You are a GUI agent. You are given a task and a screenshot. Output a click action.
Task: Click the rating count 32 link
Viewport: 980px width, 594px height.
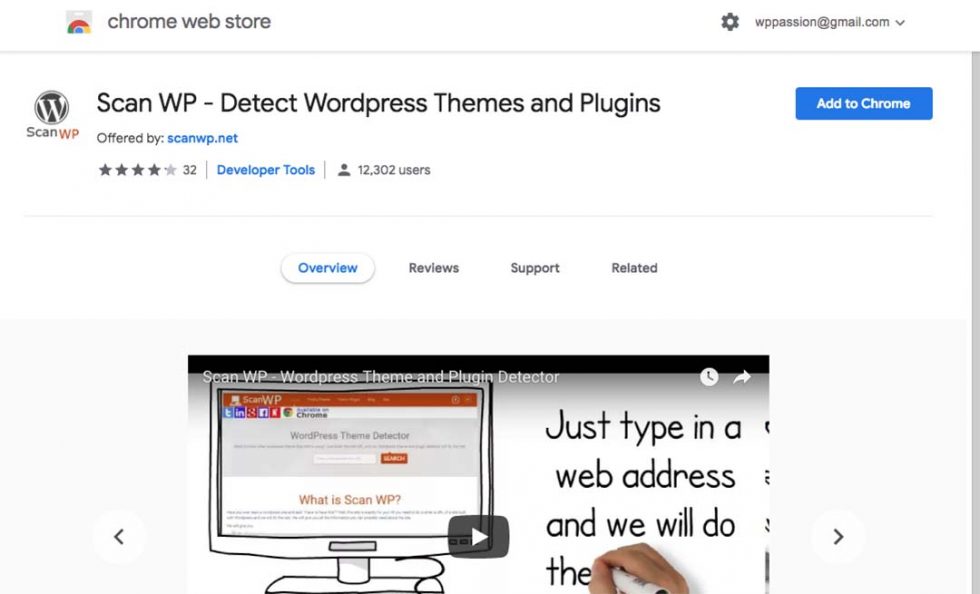189,170
